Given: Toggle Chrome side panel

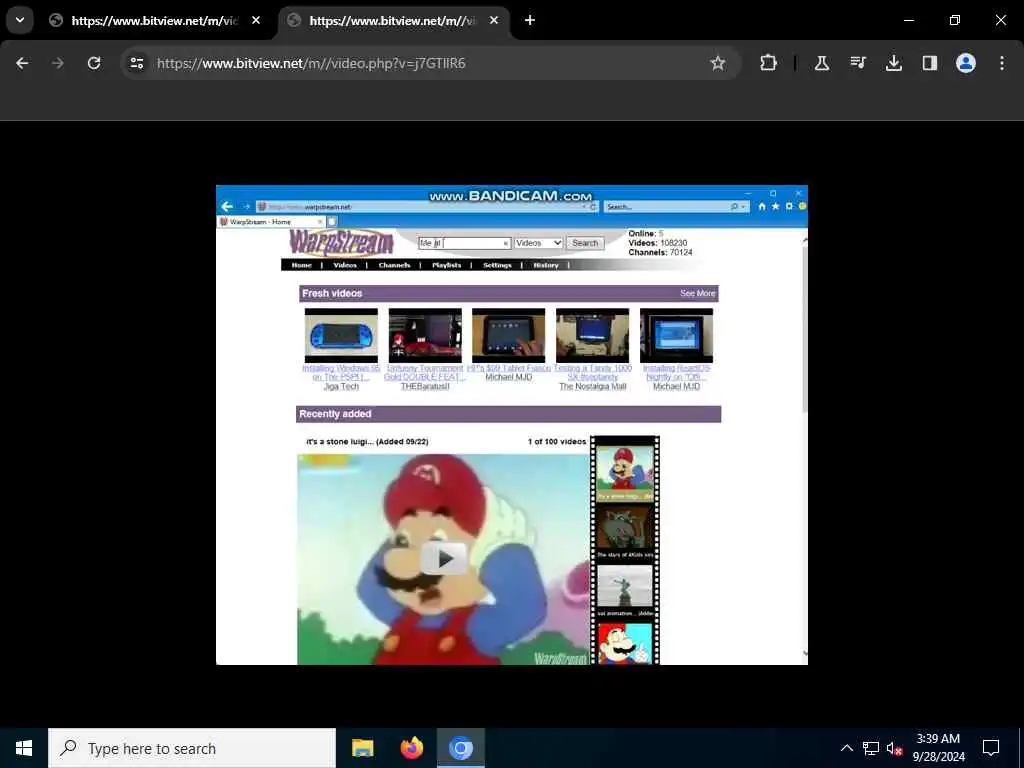Looking at the screenshot, I should pos(929,63).
